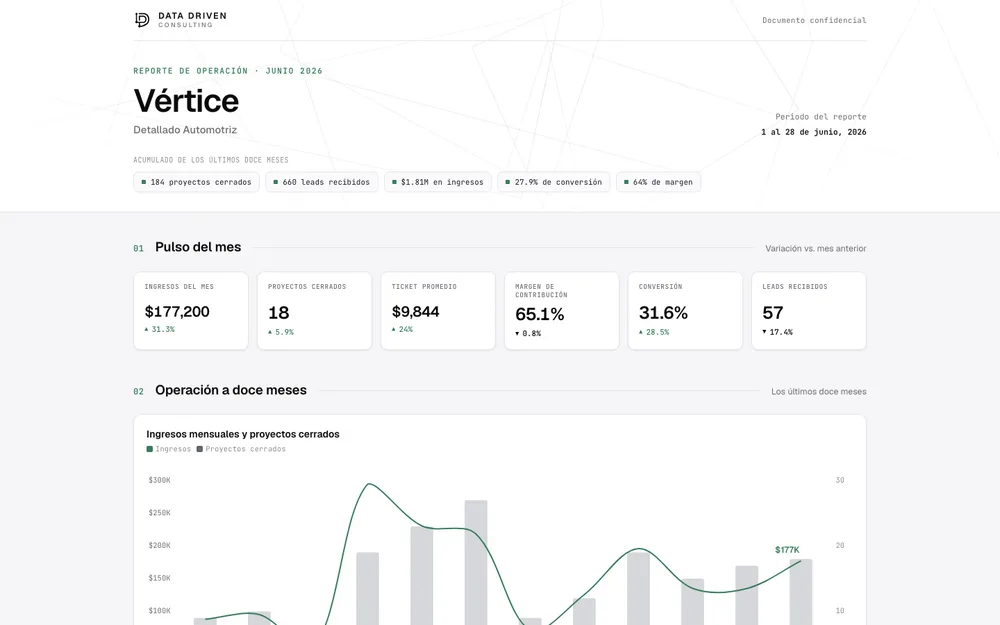Click the 'Pulso del mes' section heading
Screen dimensions: 1000x625
click(198, 247)
